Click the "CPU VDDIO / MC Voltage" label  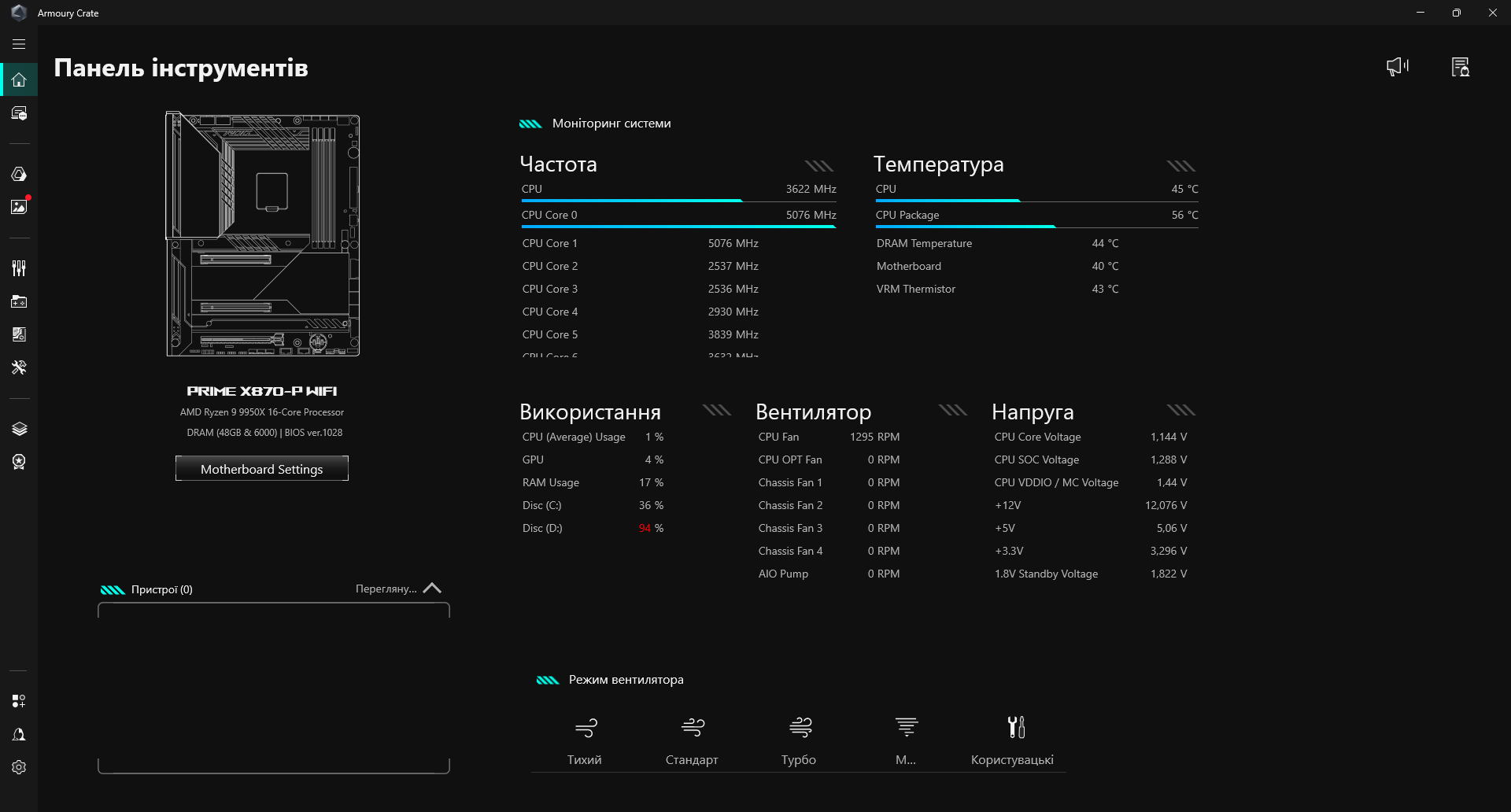(x=1056, y=482)
